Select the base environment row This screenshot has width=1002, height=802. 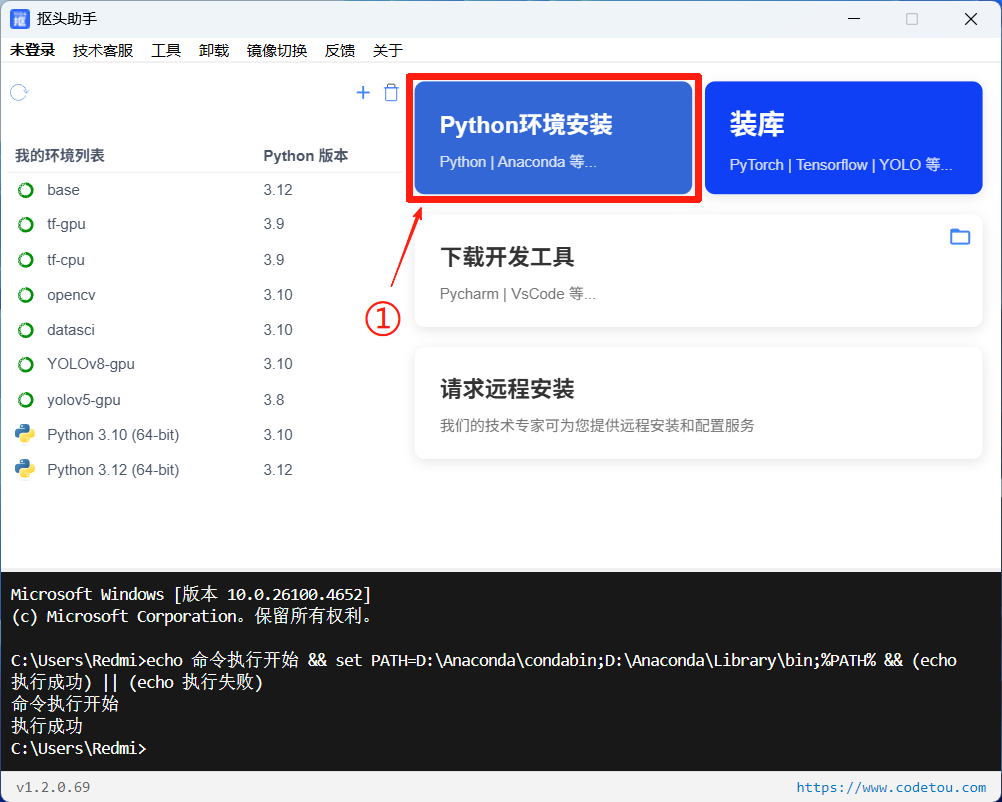204,190
